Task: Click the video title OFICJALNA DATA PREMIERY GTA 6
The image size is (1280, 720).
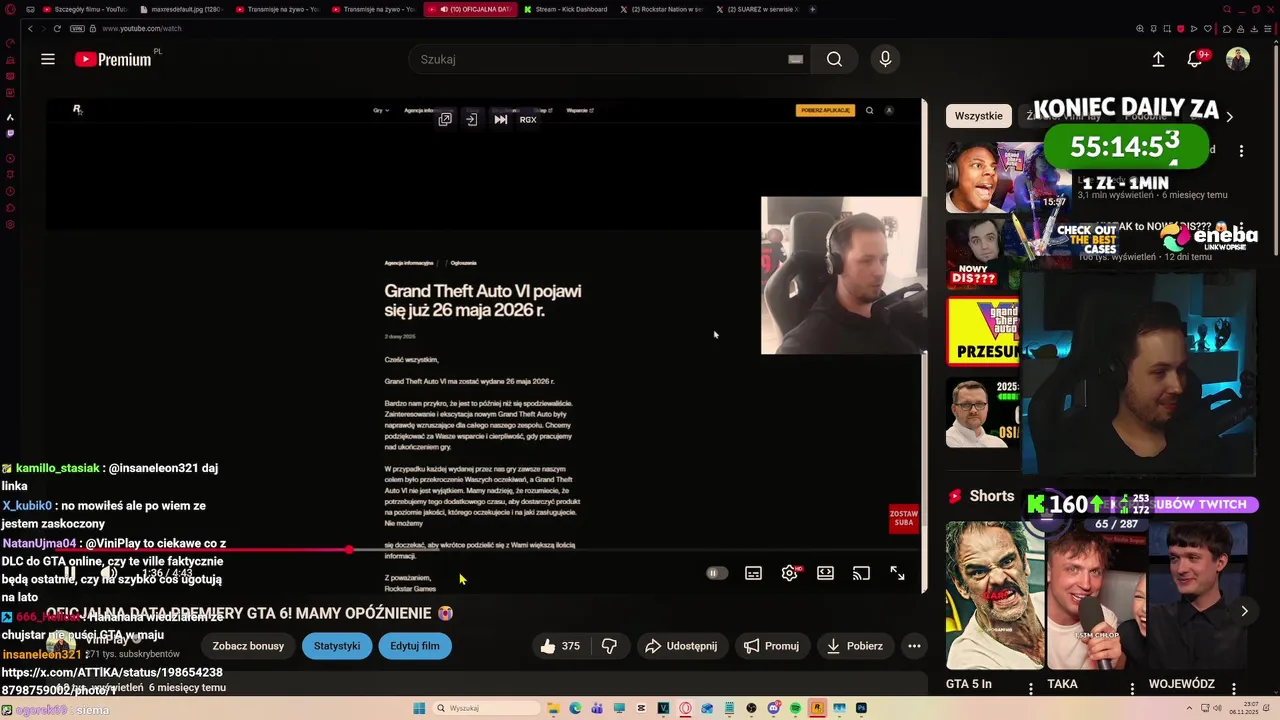Action: click(x=249, y=613)
